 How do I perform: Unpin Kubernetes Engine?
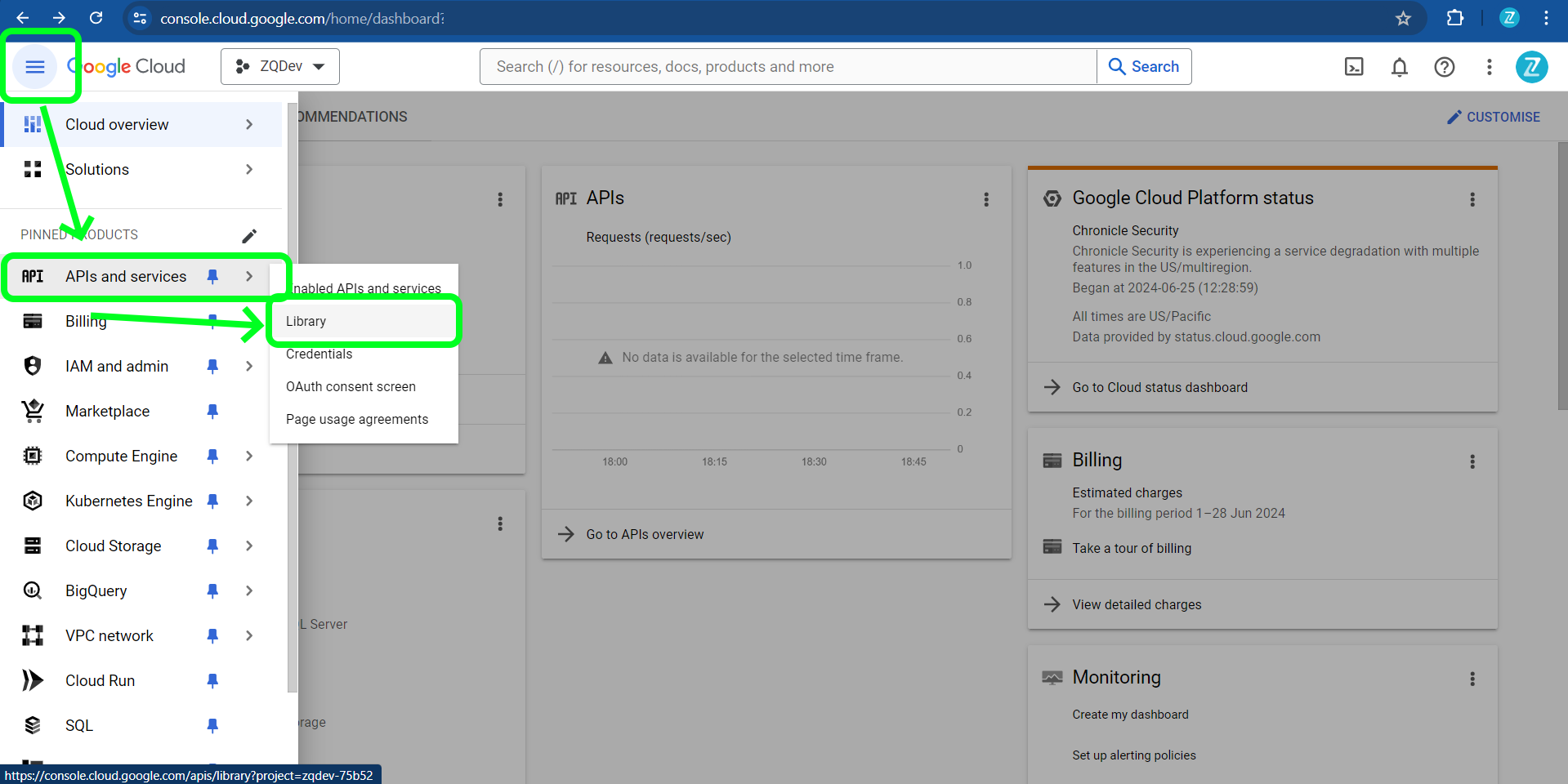(212, 501)
